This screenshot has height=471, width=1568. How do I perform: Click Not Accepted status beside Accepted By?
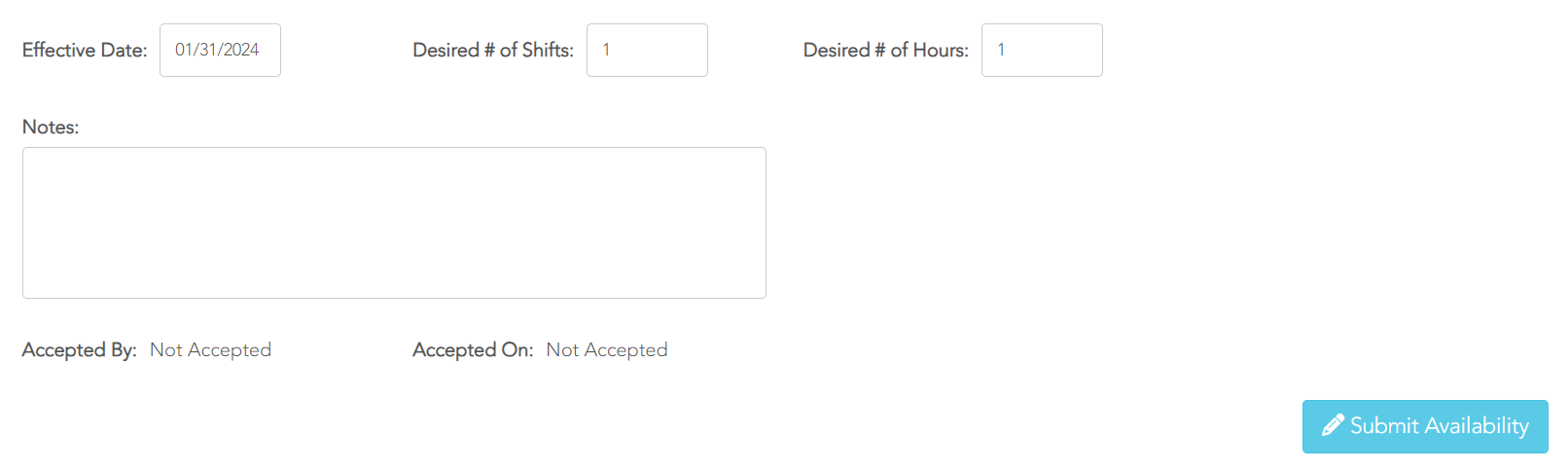pyautogui.click(x=210, y=349)
